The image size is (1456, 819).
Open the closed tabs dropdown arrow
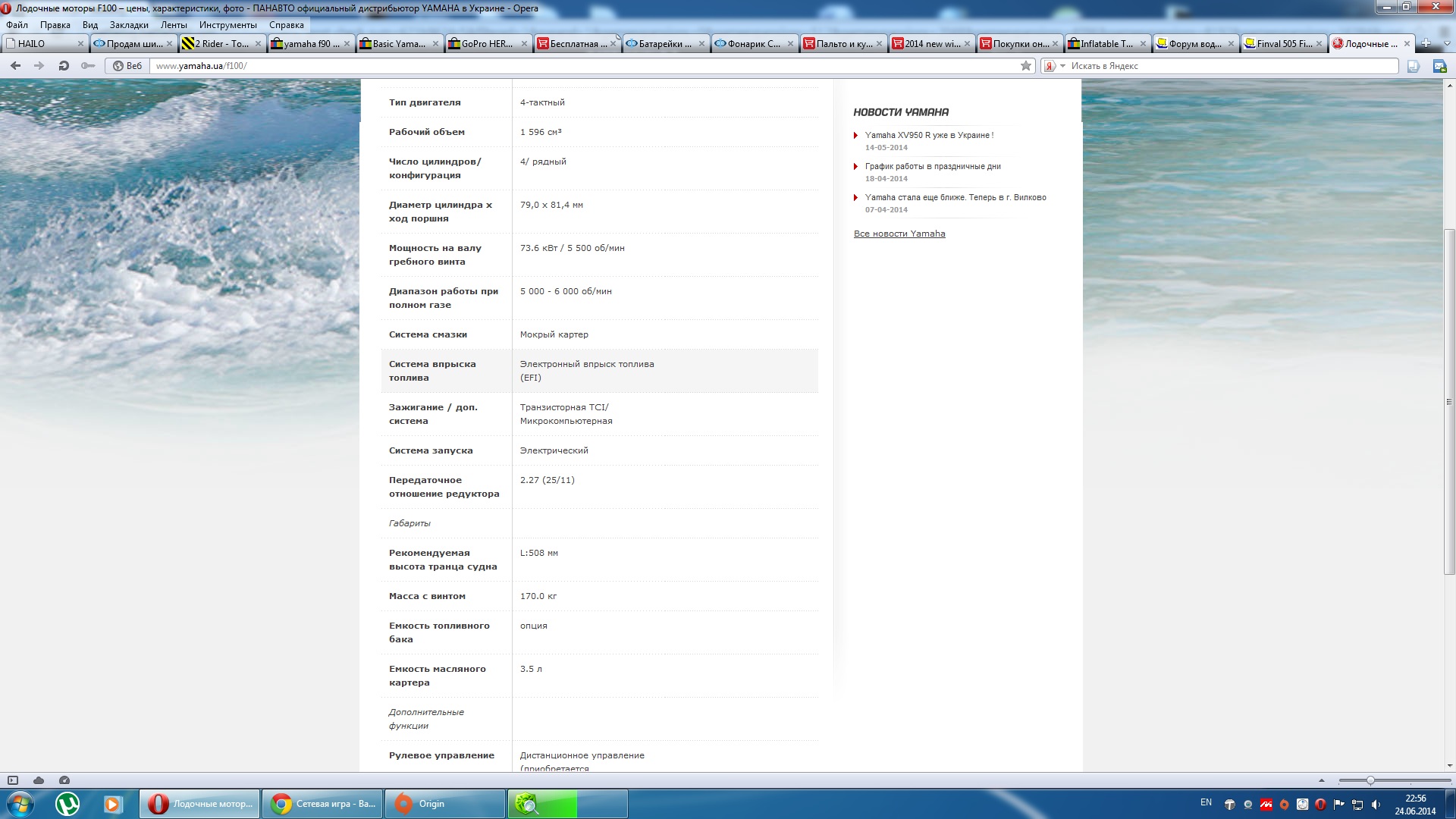(x=1446, y=44)
